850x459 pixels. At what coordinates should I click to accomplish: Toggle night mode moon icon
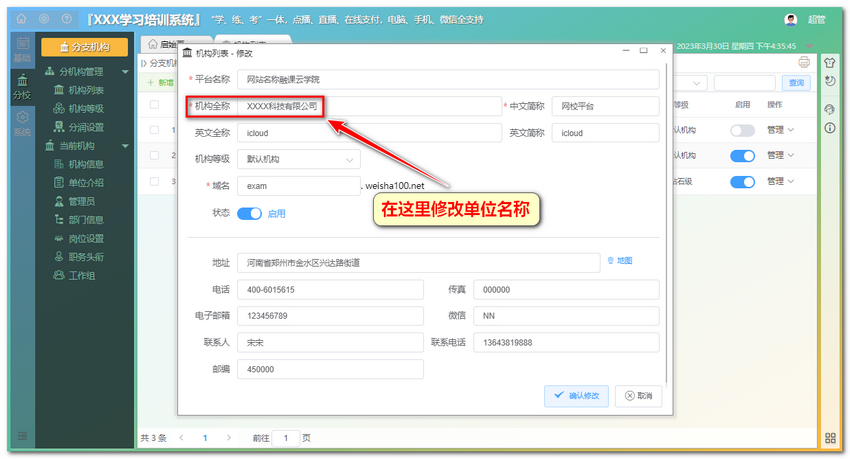click(x=829, y=81)
